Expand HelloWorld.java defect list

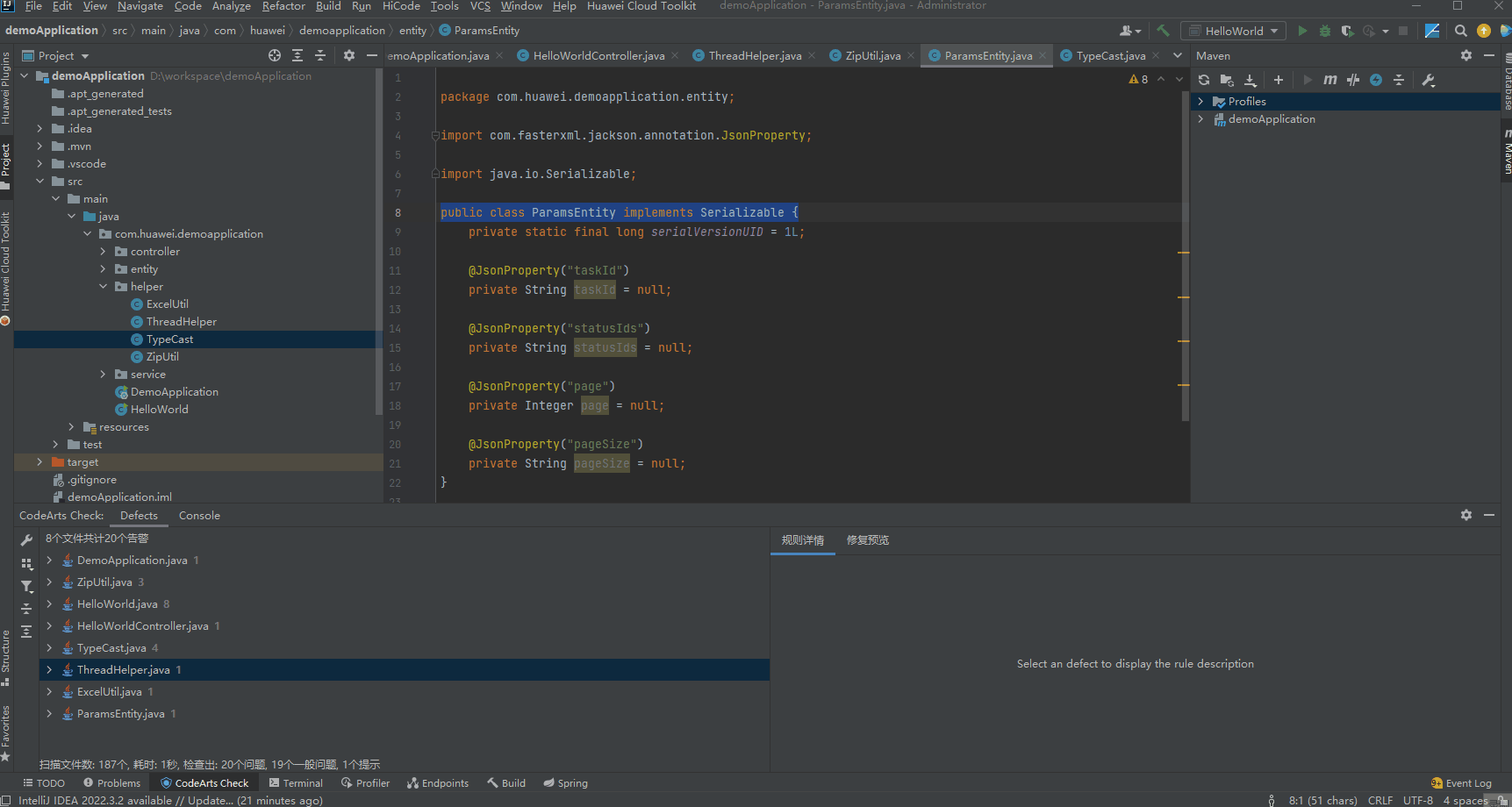pos(49,604)
